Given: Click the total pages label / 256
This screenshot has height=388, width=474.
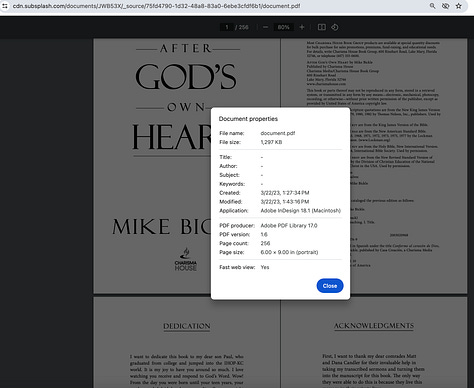Looking at the screenshot, I should pos(242,27).
